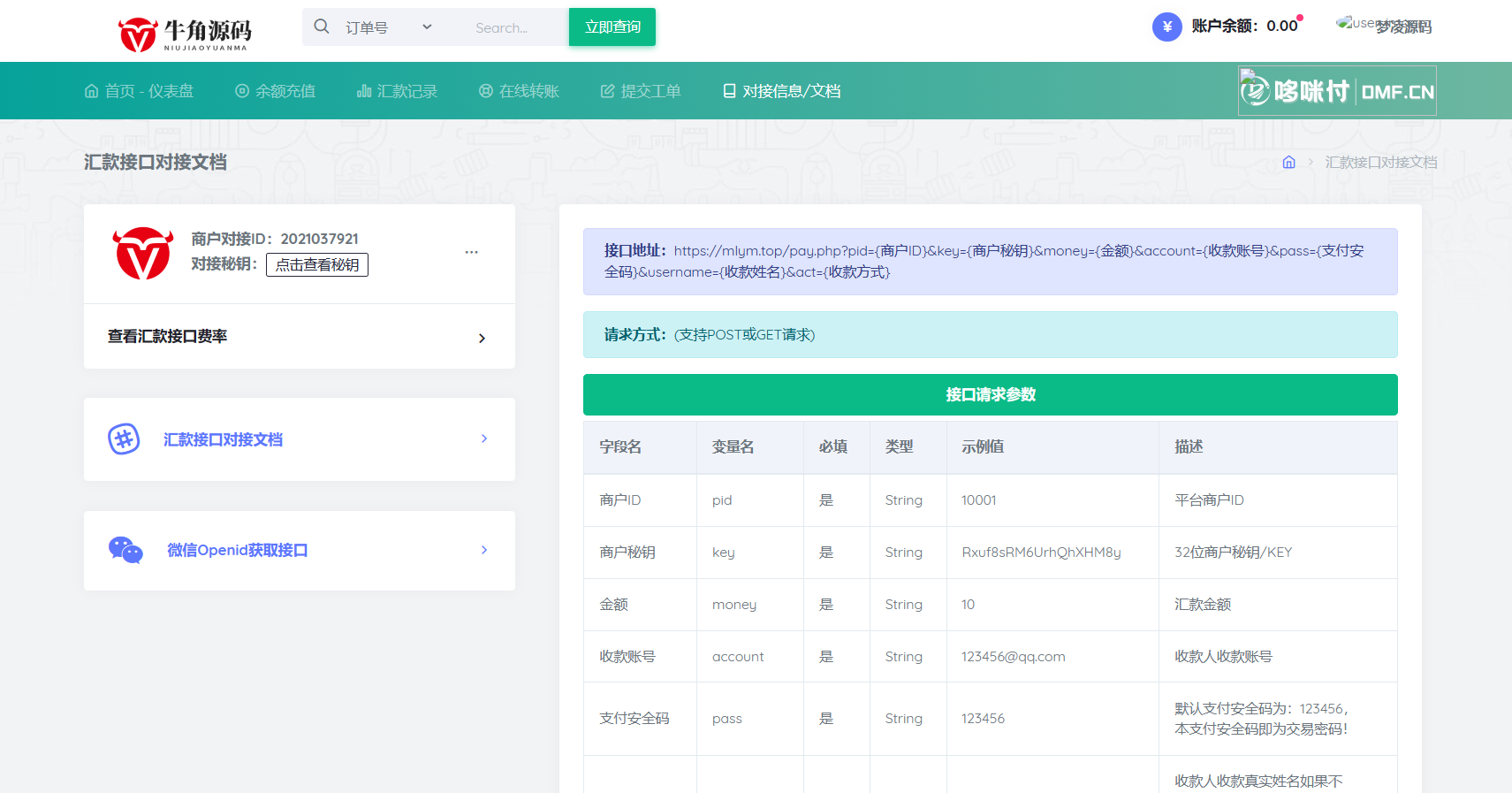Open 微信Openid获取接口 link
Screen dimensions: 1512x793
click(238, 550)
